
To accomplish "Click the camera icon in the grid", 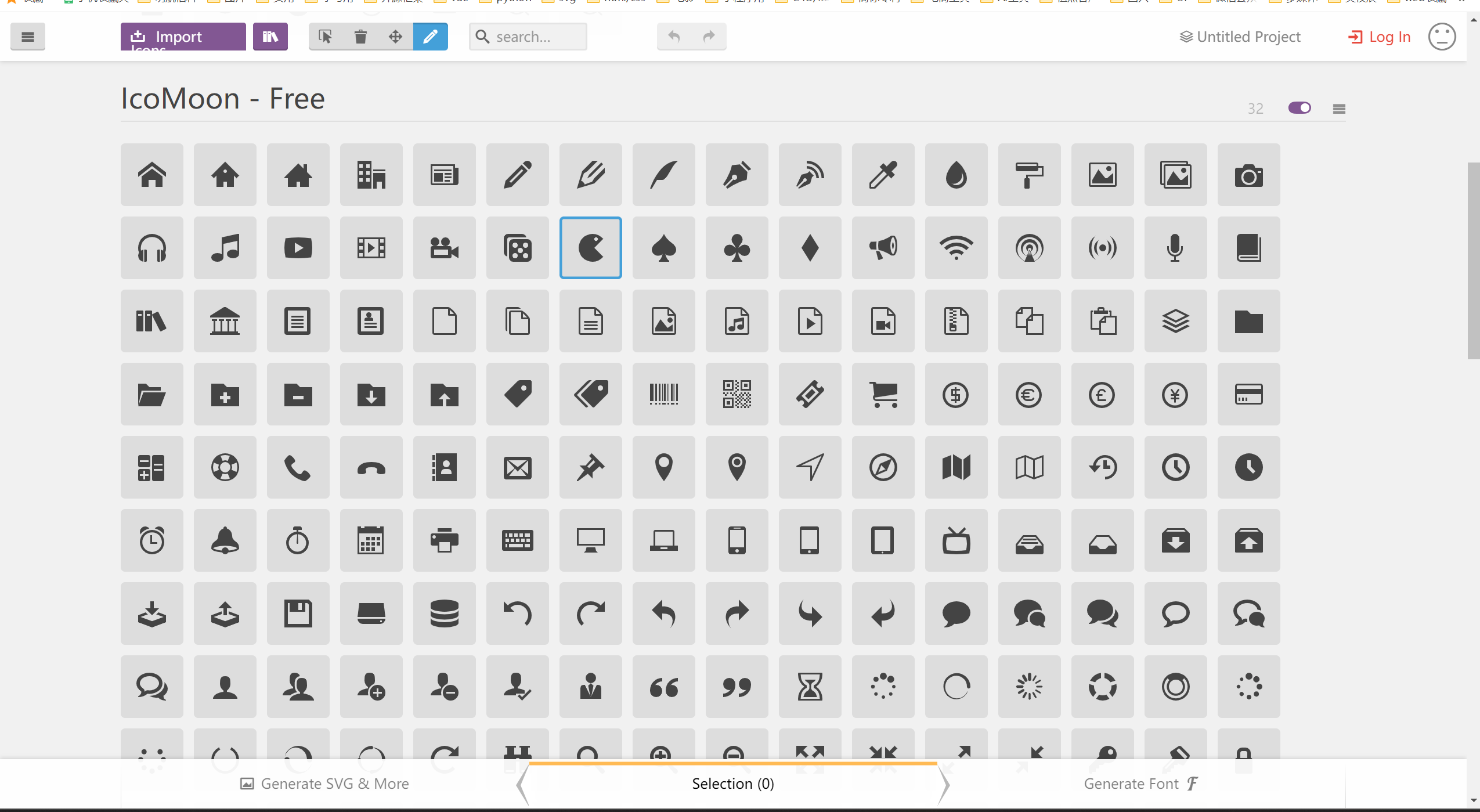I will [1248, 175].
